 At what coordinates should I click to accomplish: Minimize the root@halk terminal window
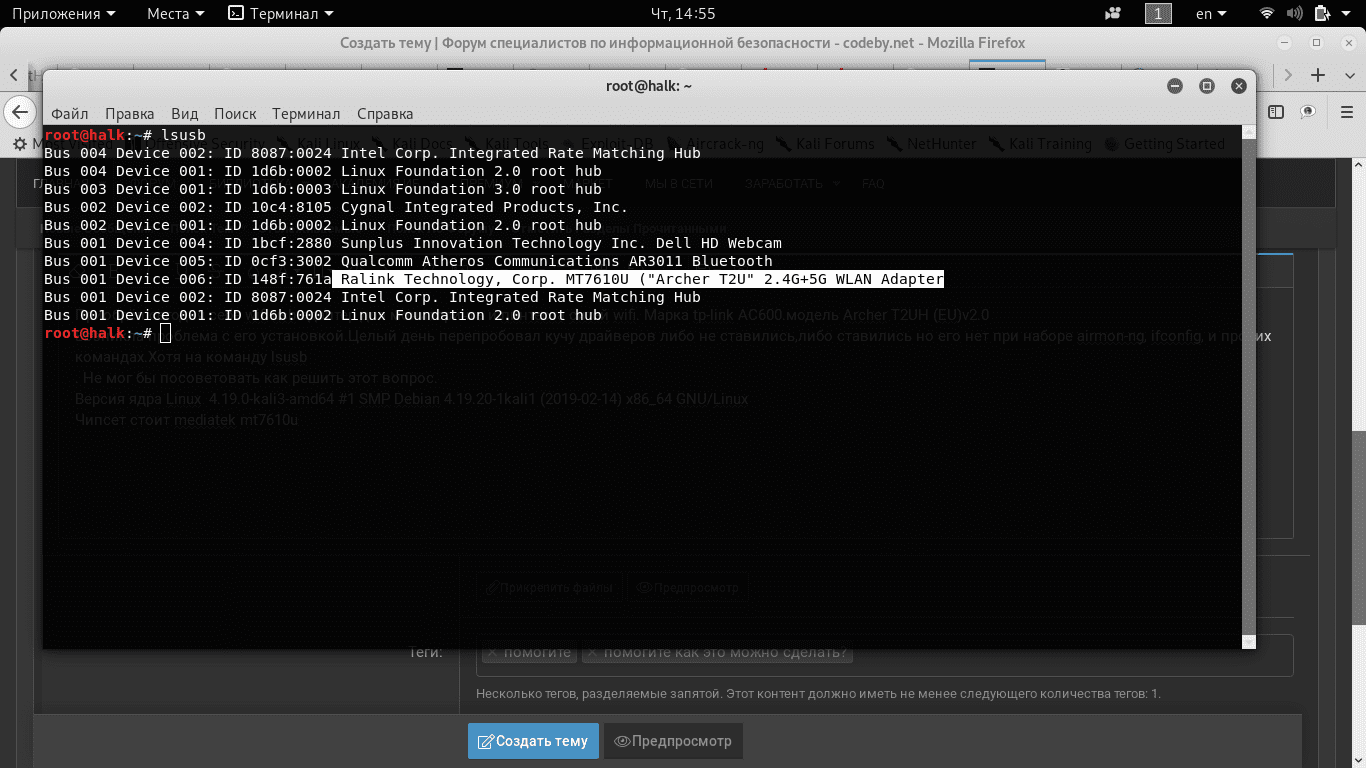click(1175, 86)
